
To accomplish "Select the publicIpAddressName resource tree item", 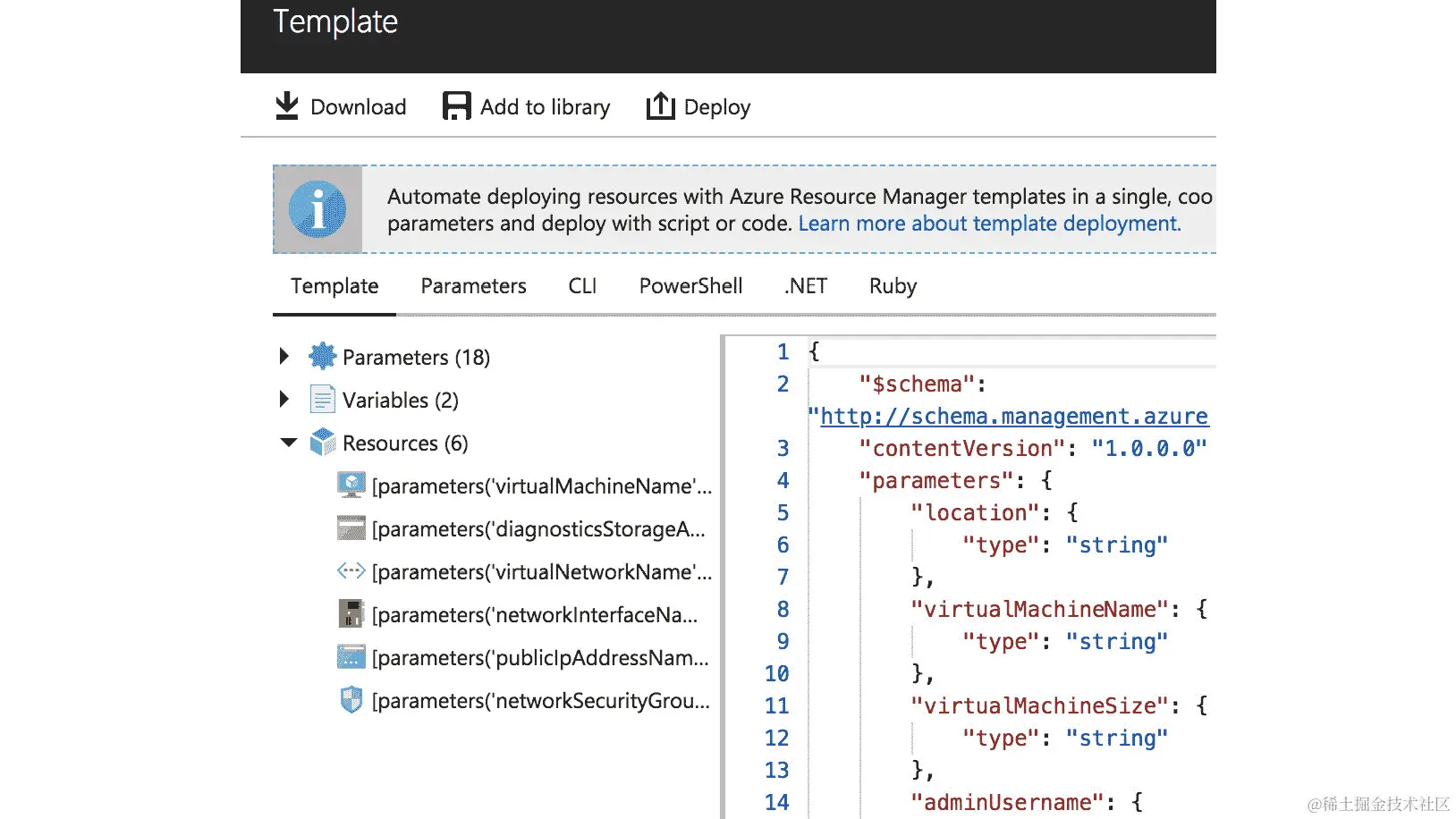I will tap(539, 658).
